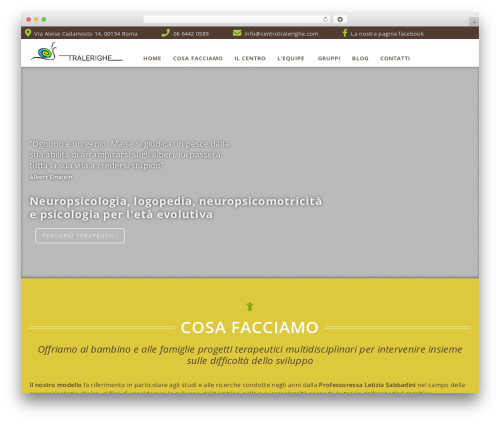This screenshot has width=500, height=423.
Task: Click the Albert Einstein attribution text
Action: coord(51,177)
